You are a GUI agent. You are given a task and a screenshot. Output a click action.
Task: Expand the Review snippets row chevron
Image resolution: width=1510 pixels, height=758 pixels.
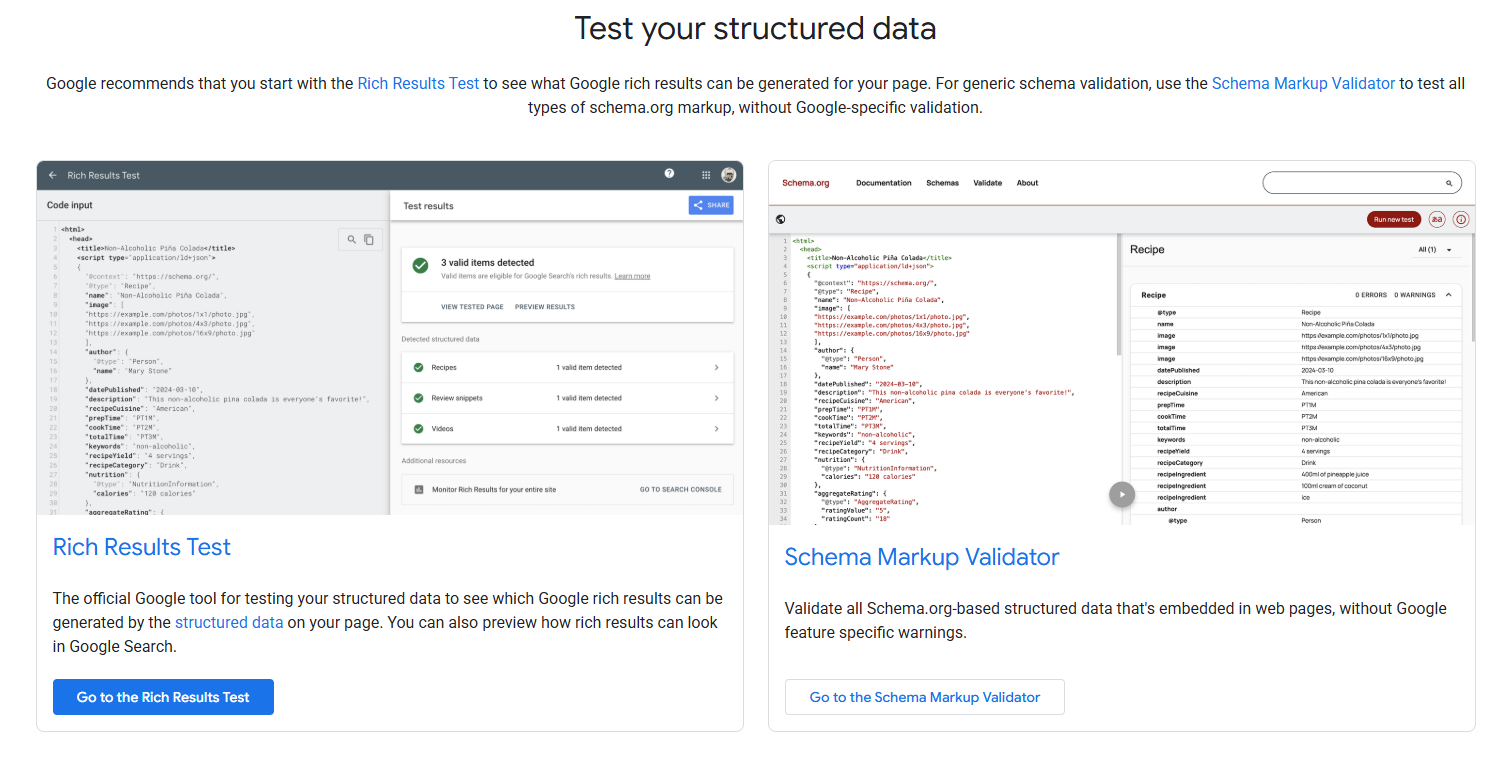coord(716,398)
